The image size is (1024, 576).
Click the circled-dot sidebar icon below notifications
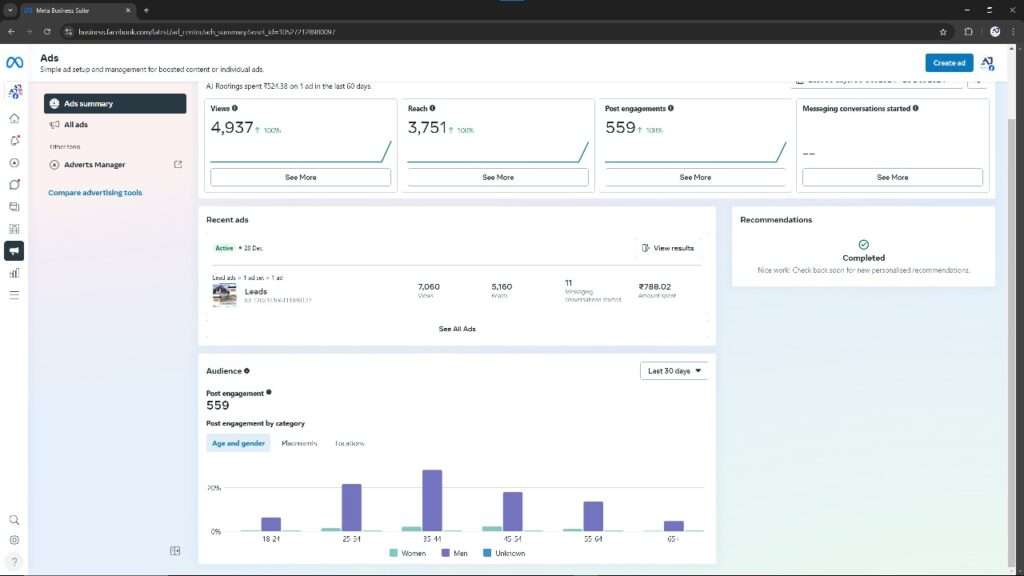(14, 163)
